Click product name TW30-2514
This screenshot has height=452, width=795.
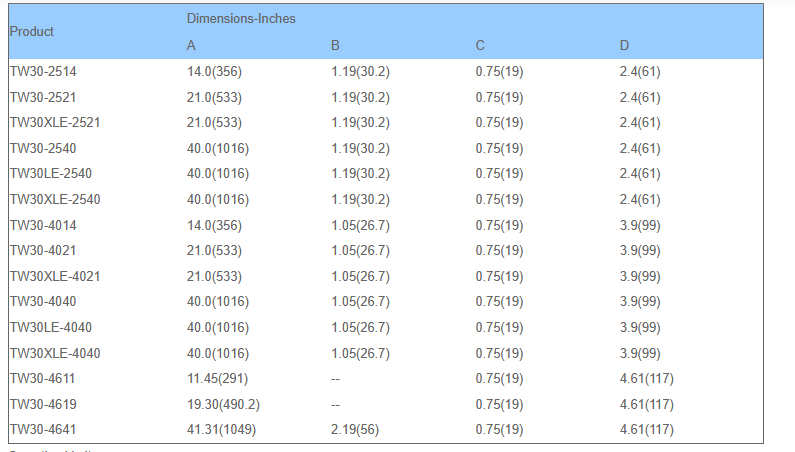[x=42, y=71]
